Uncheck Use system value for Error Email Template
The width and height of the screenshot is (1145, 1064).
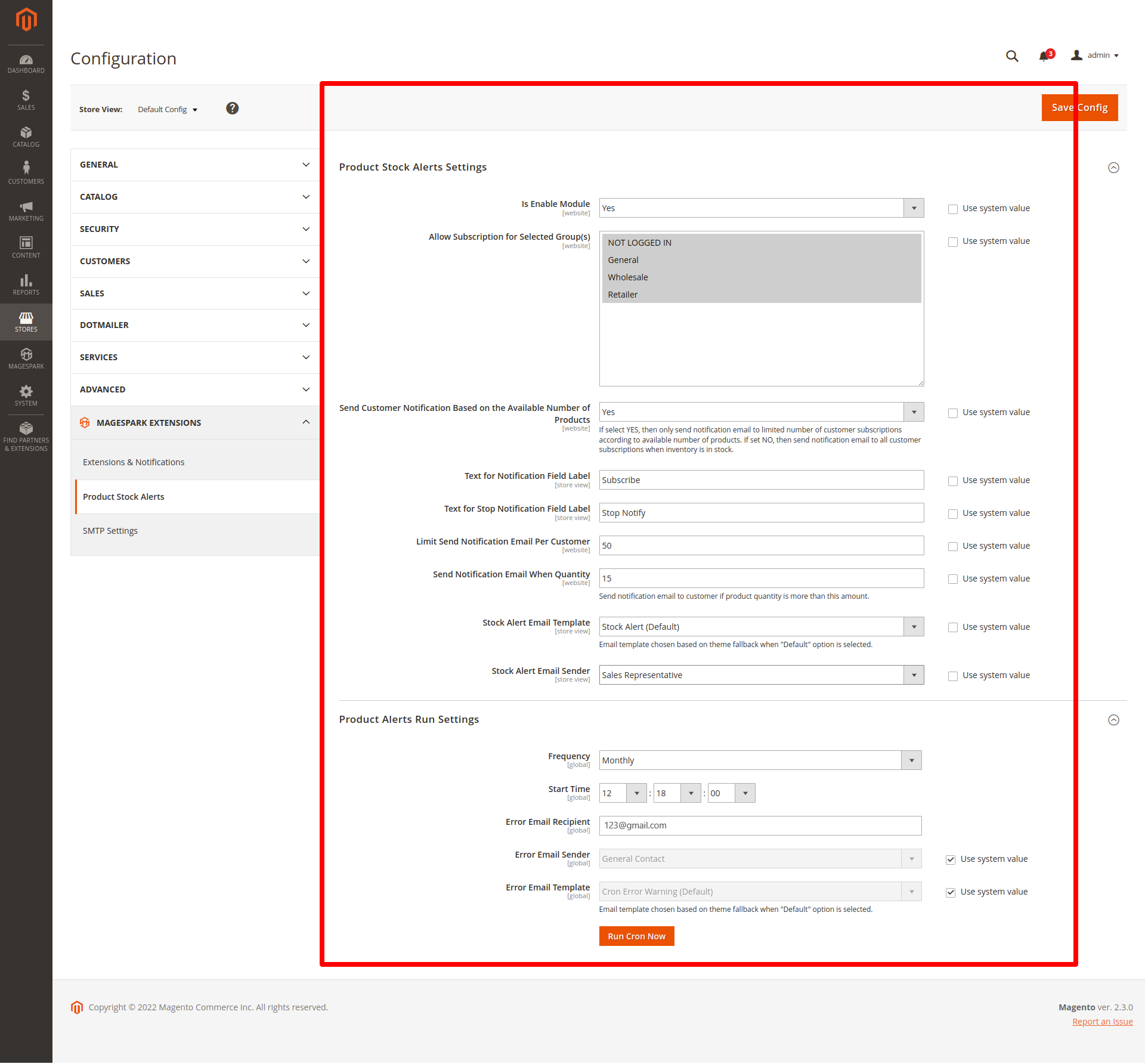click(x=951, y=893)
